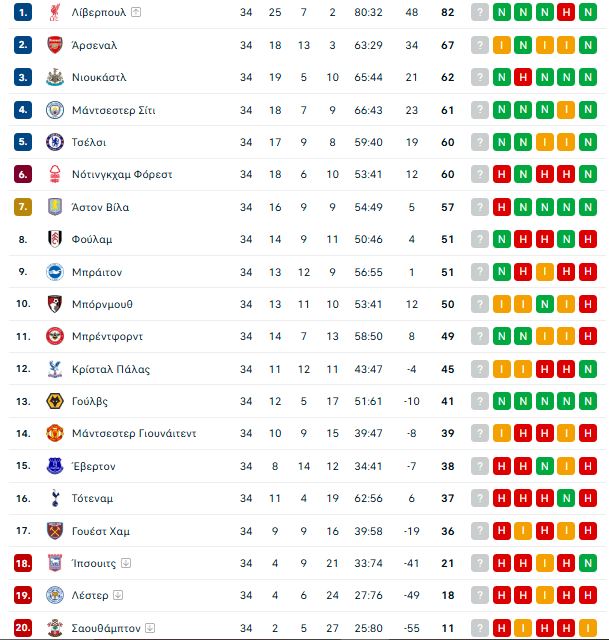This screenshot has height=640, width=609.
Task: Open the Μπράιτον team page
Action: click(97, 272)
